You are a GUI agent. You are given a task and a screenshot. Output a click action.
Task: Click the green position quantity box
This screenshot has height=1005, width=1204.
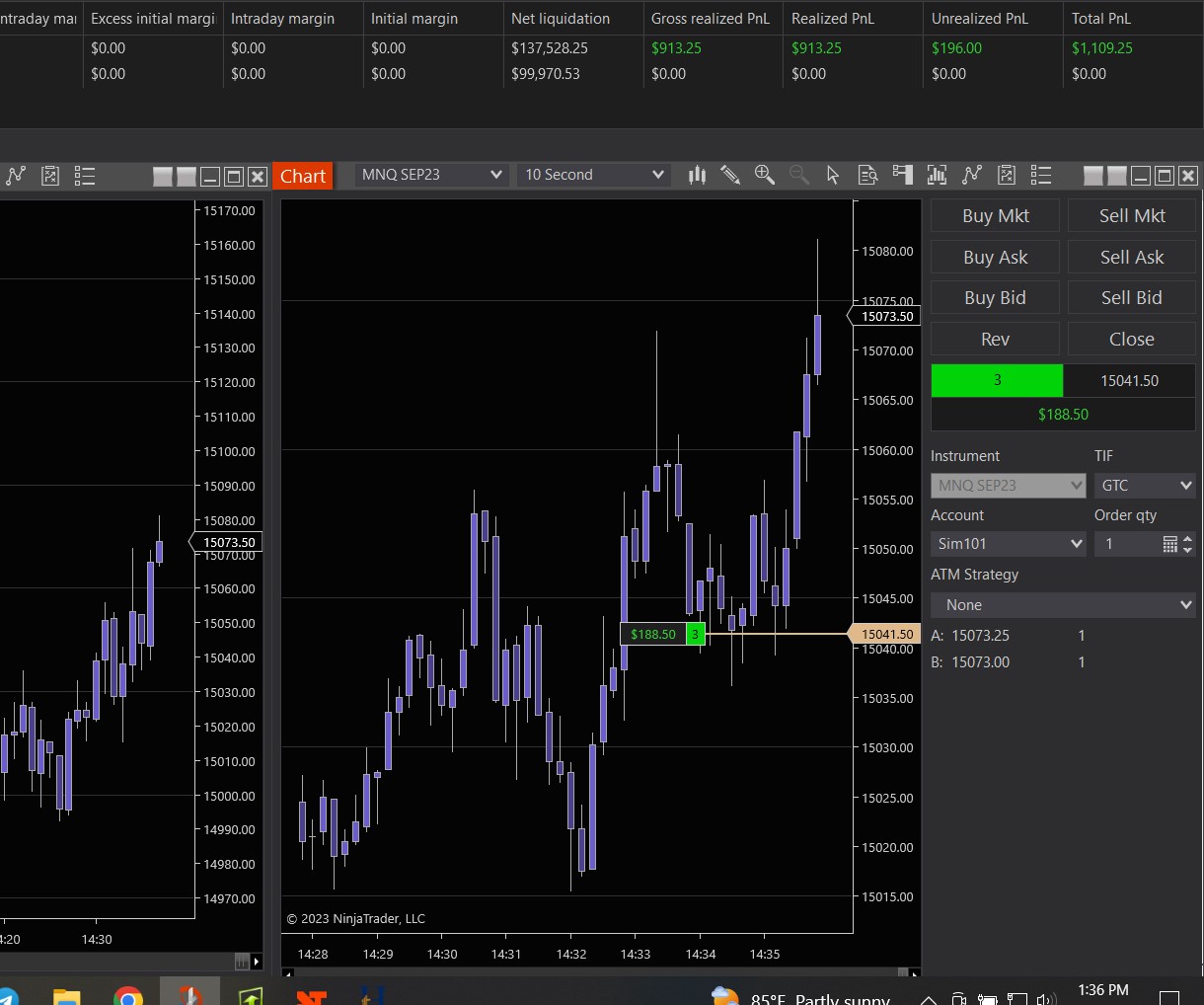tap(997, 380)
